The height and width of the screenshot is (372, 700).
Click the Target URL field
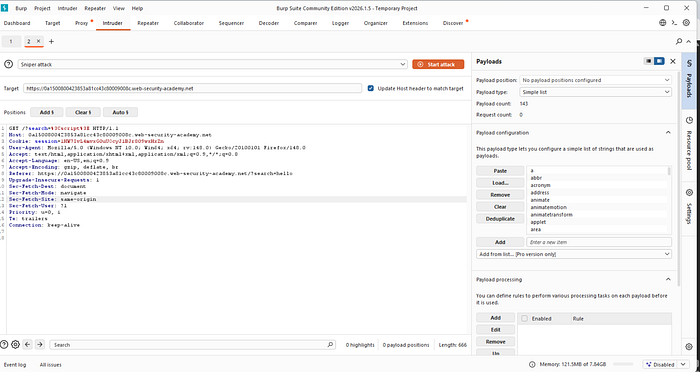192,88
